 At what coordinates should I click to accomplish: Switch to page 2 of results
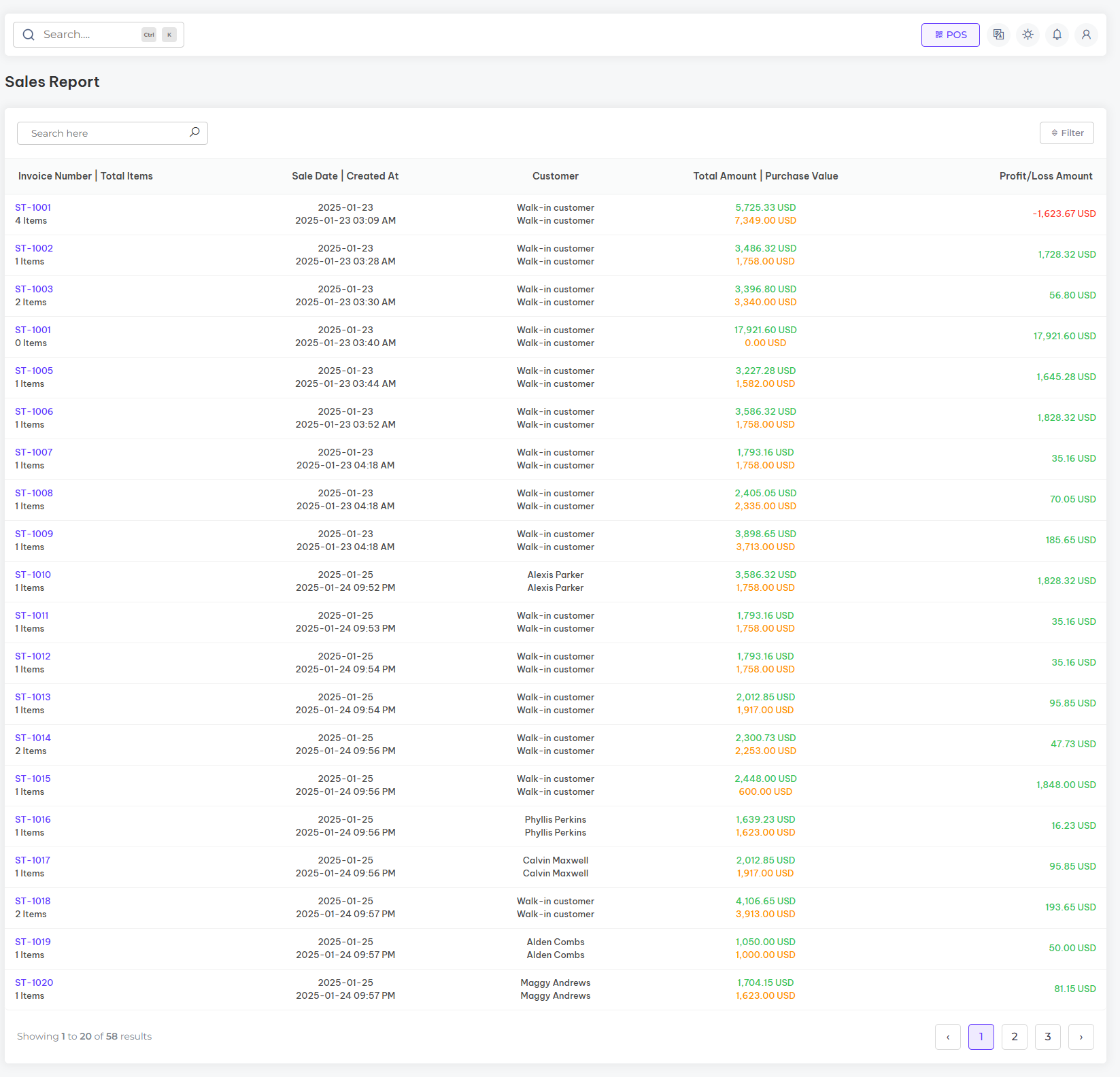tap(1014, 1037)
